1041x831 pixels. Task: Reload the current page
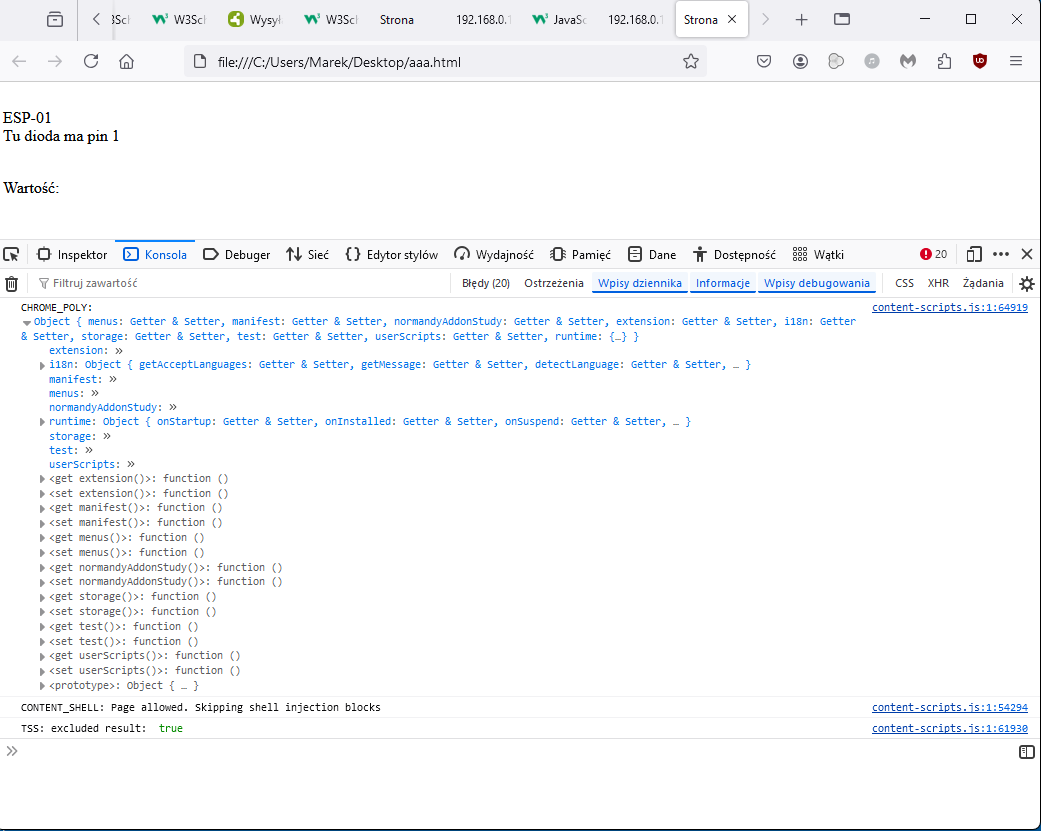91,62
